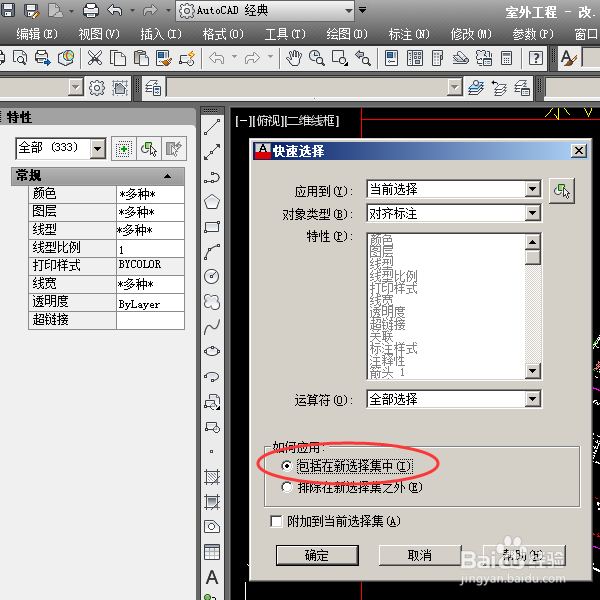Open the 插入(I) menu
This screenshot has width=600, height=600.
coord(161,34)
